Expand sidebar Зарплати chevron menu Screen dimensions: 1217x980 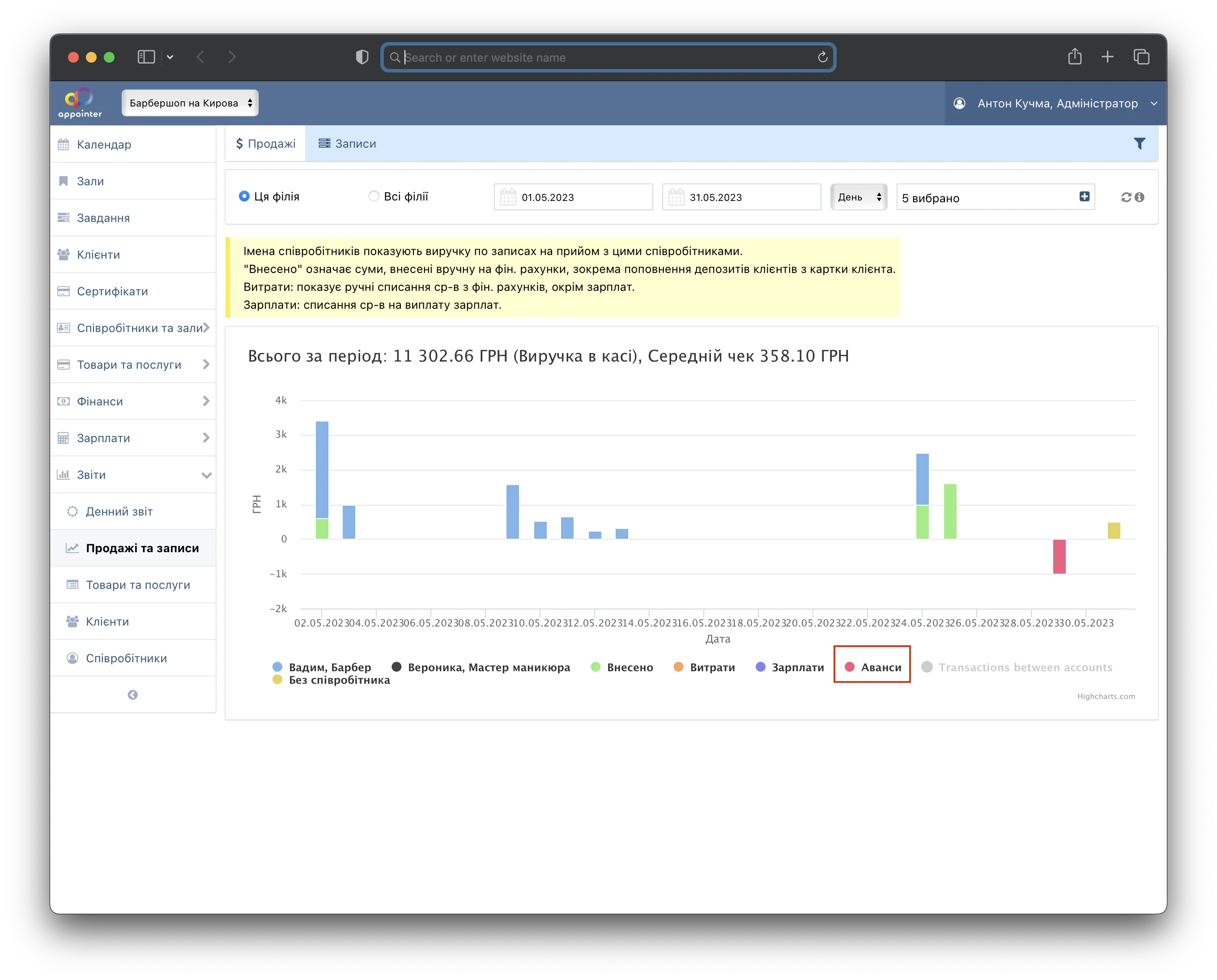pos(133,438)
